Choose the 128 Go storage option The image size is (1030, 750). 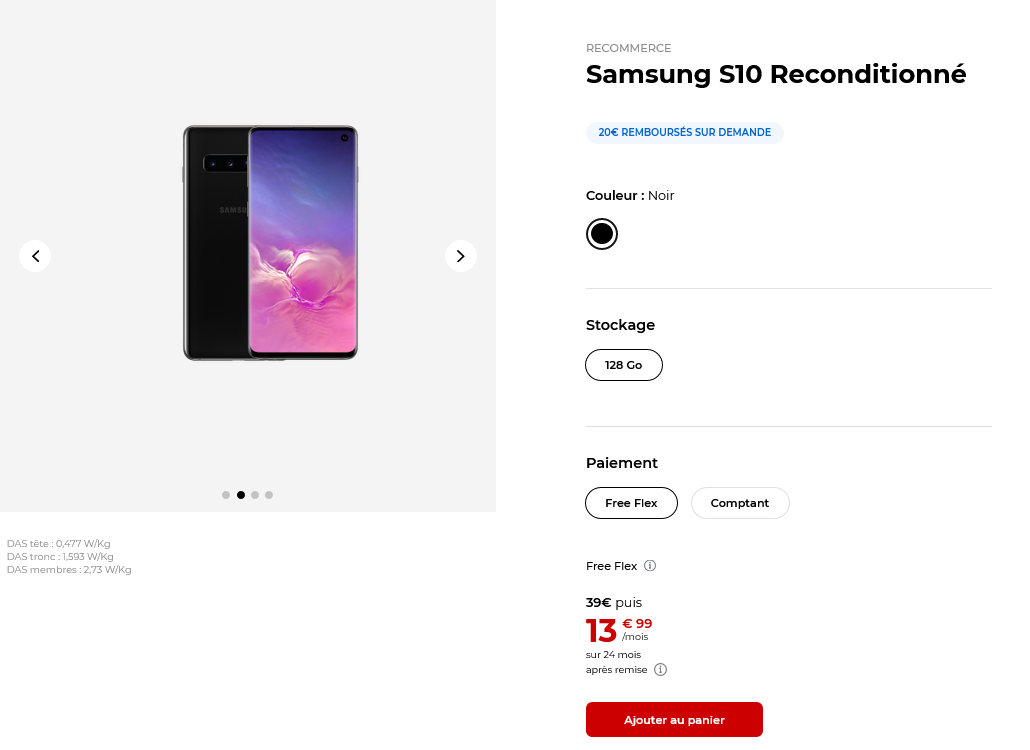tap(623, 365)
